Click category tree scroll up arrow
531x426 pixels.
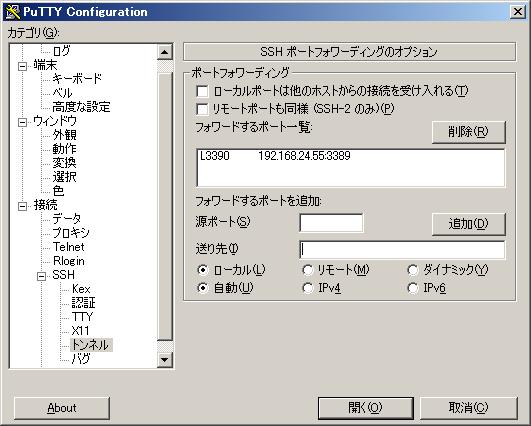pos(165,52)
